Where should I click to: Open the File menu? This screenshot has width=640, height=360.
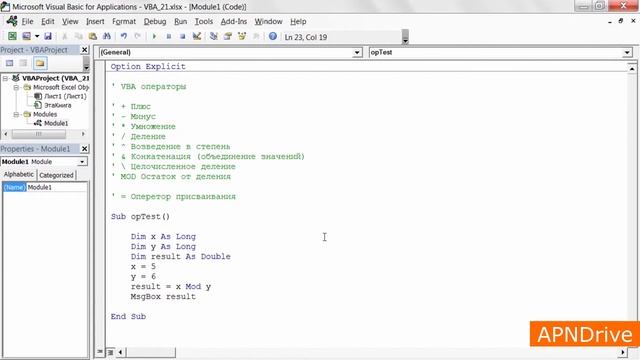pyautogui.click(x=27, y=22)
